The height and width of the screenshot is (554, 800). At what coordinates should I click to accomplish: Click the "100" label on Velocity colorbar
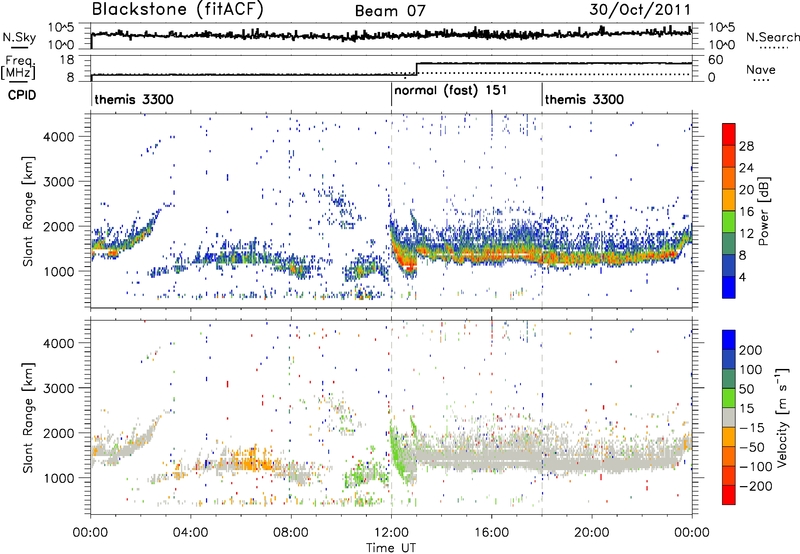[751, 369]
